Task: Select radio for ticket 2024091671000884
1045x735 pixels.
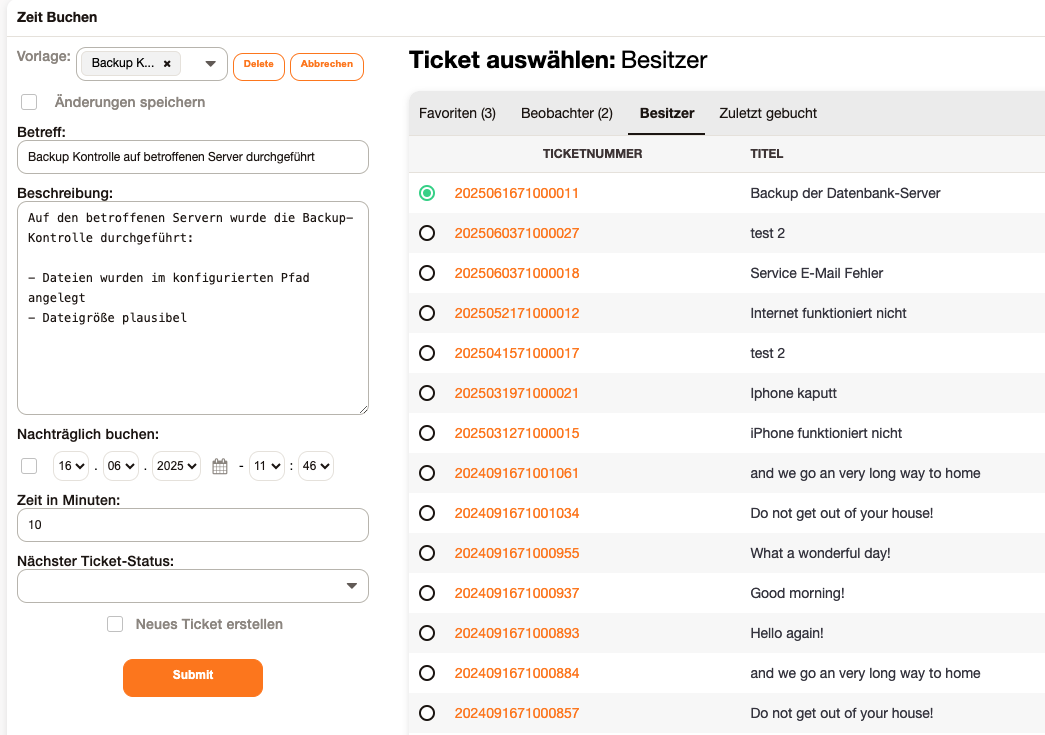Action: pyautogui.click(x=427, y=673)
